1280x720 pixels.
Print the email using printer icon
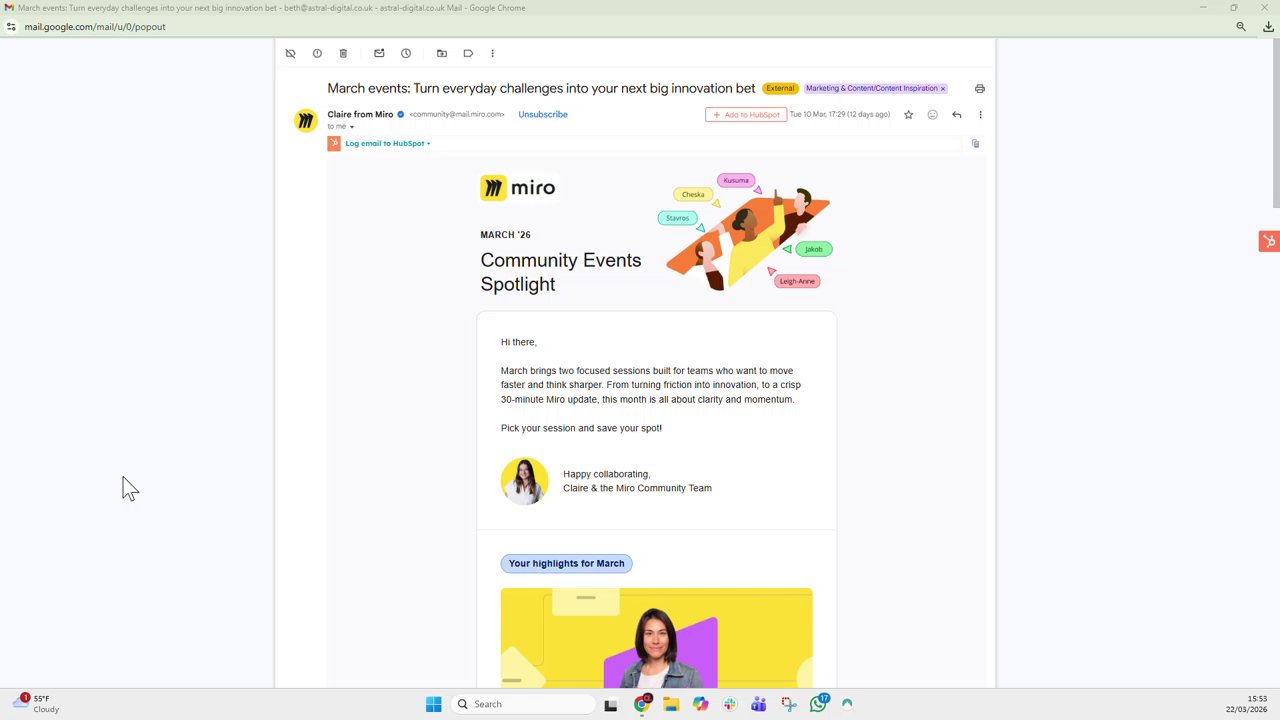(980, 89)
